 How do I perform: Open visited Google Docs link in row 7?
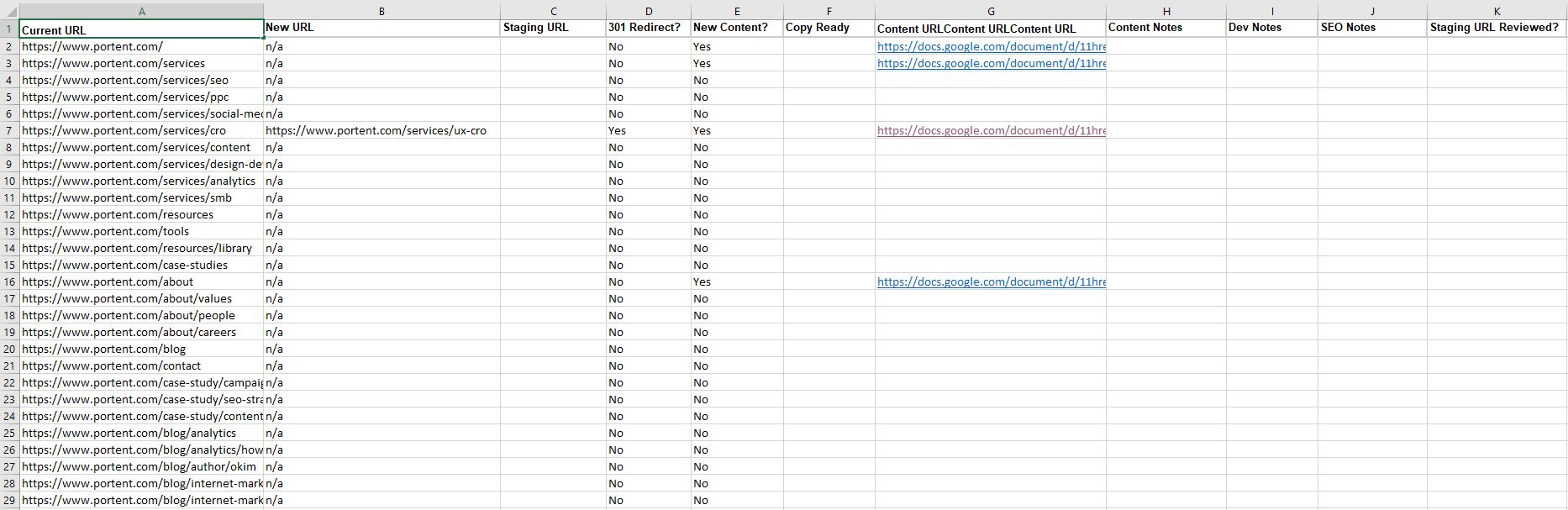tap(992, 130)
